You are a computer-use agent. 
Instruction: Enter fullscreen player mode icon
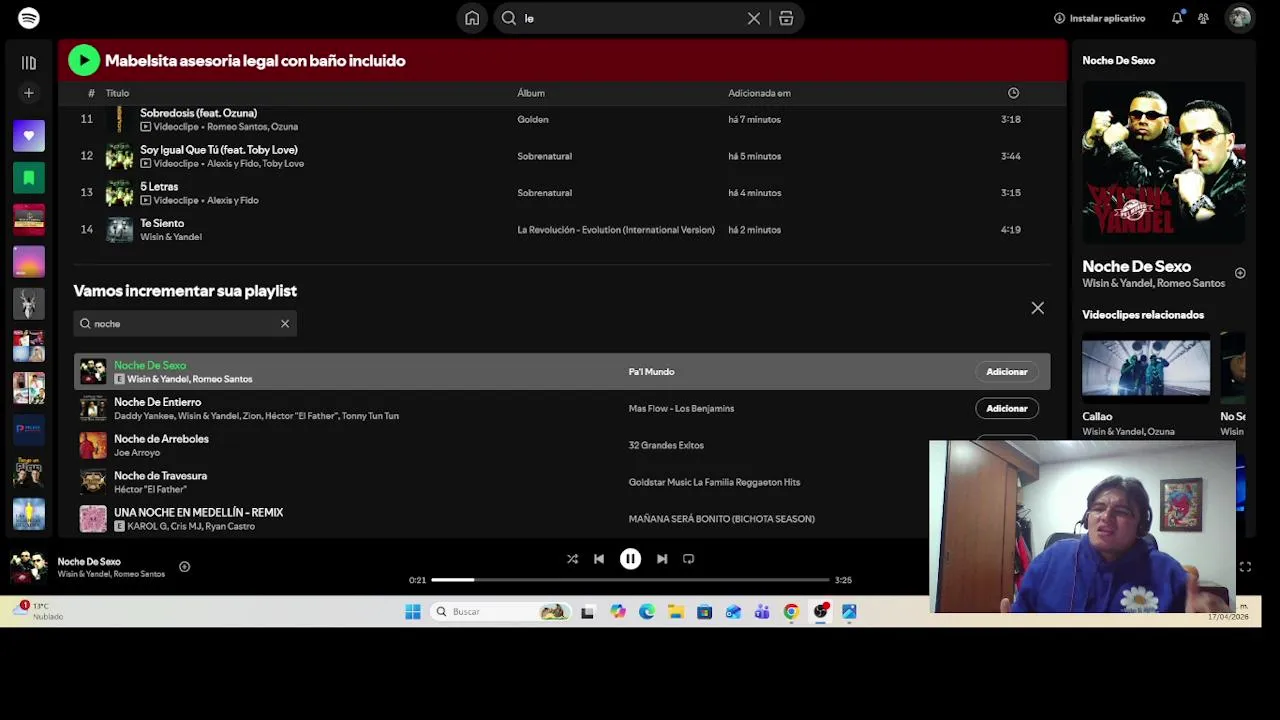tap(1245, 567)
